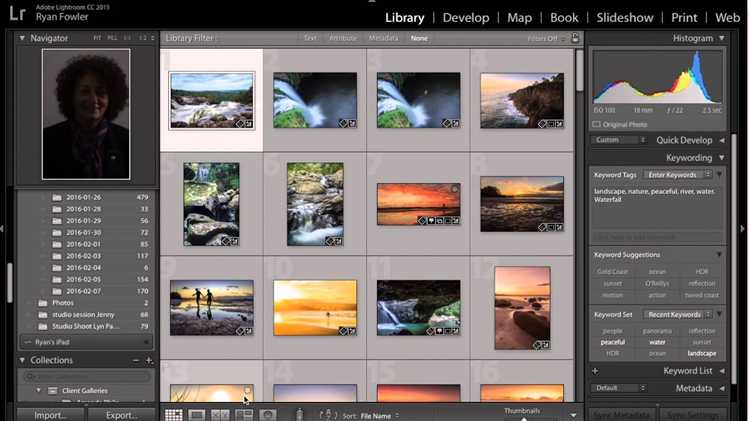Switch to Grid view in toolbar
Image resolution: width=750 pixels, height=421 pixels.
[174, 415]
